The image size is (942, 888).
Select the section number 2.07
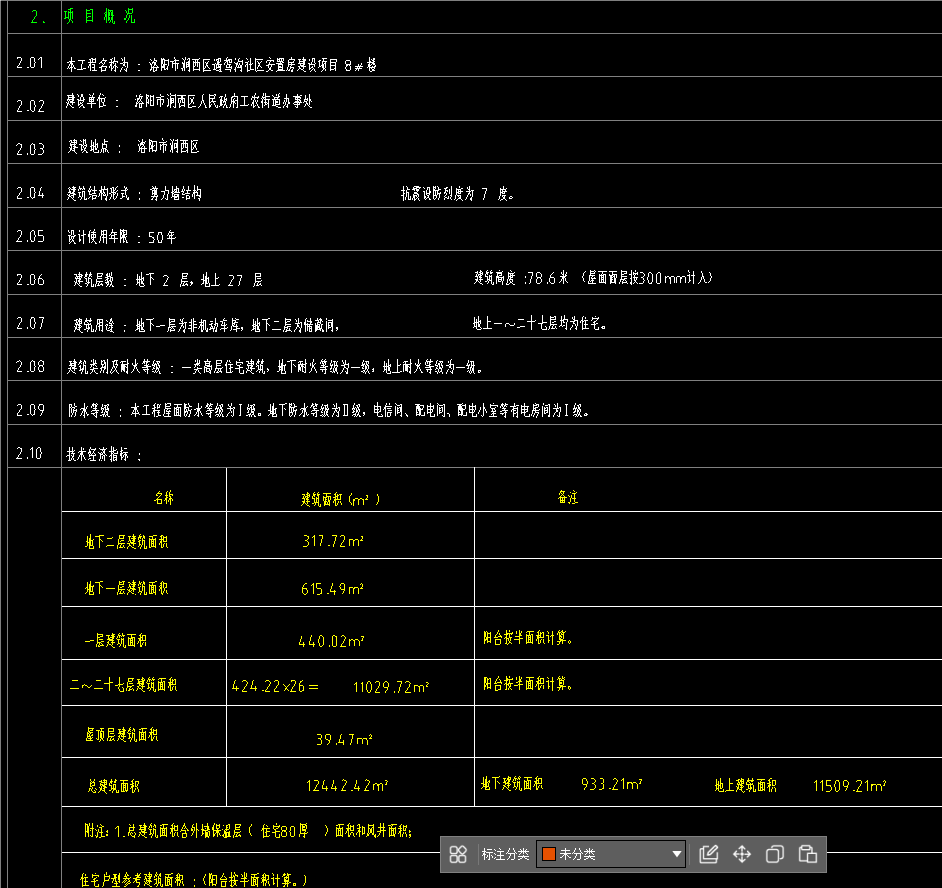pos(30,323)
